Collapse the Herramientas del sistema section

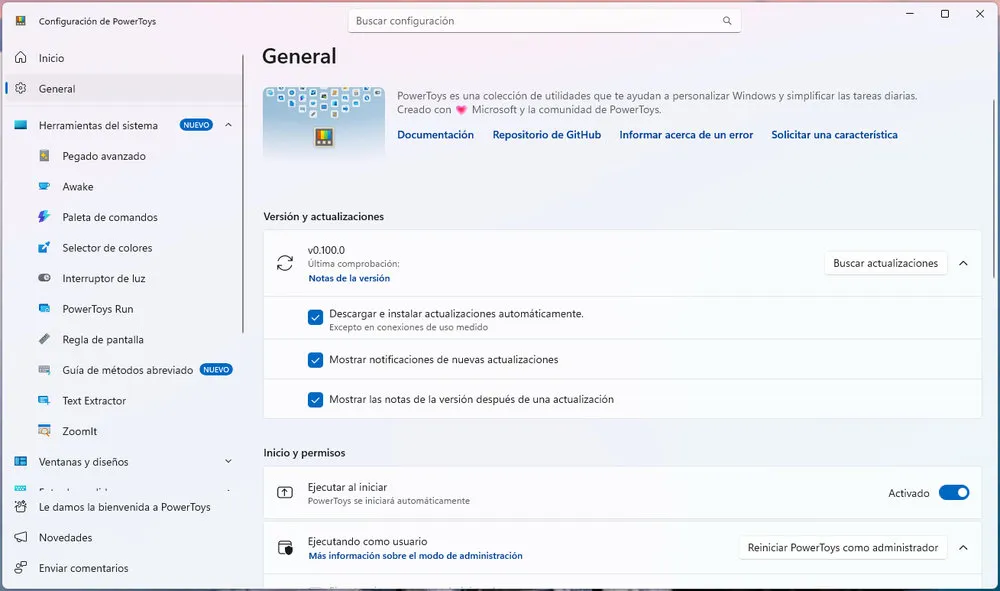click(228, 125)
